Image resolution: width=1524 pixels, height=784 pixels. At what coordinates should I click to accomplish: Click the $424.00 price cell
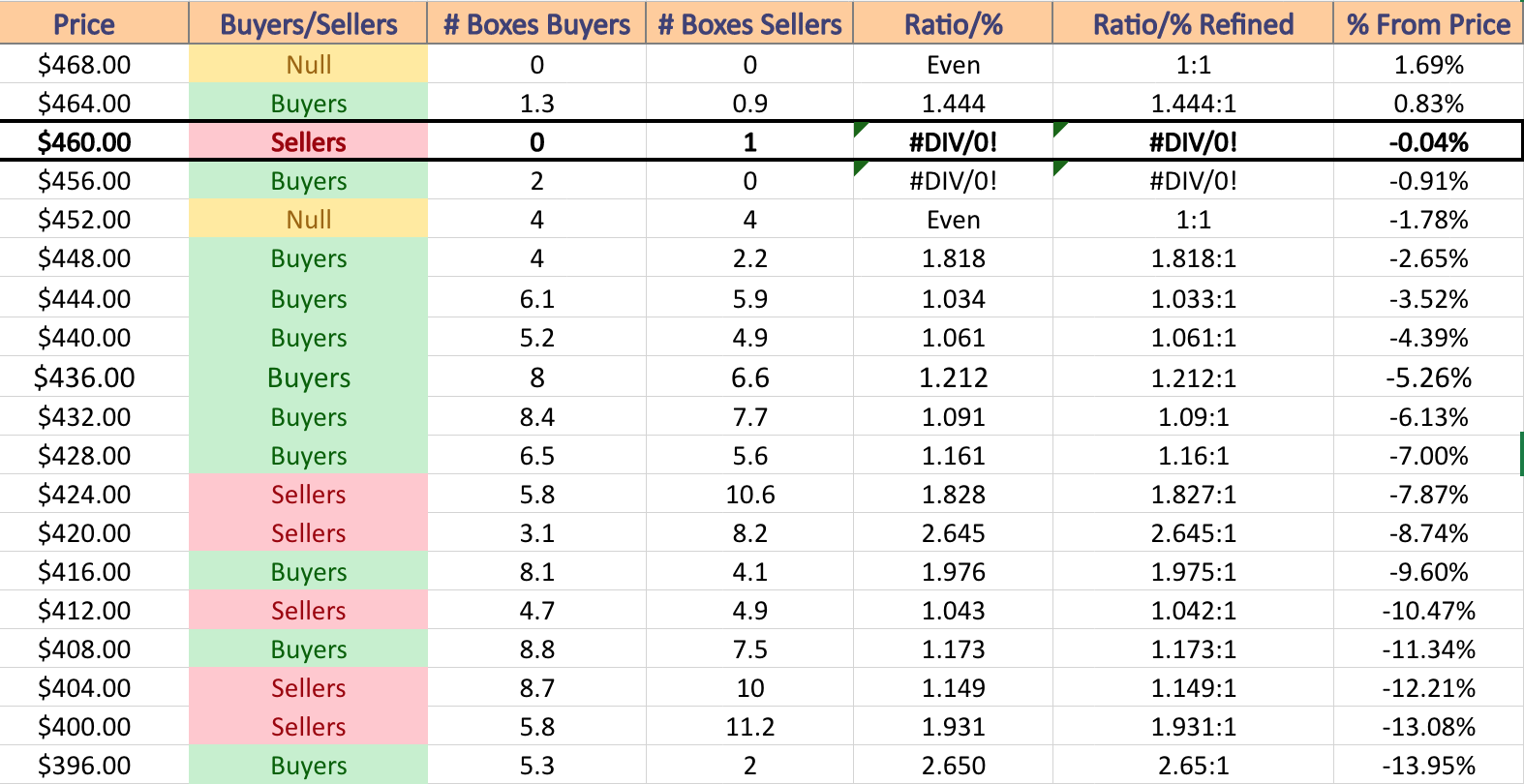(x=94, y=494)
